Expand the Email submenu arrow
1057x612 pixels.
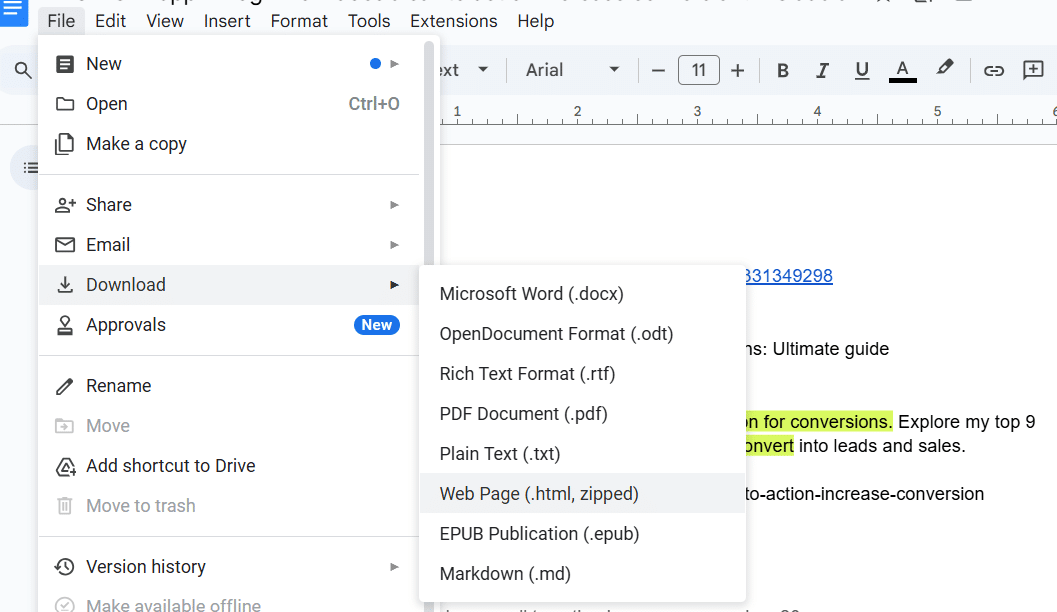394,245
